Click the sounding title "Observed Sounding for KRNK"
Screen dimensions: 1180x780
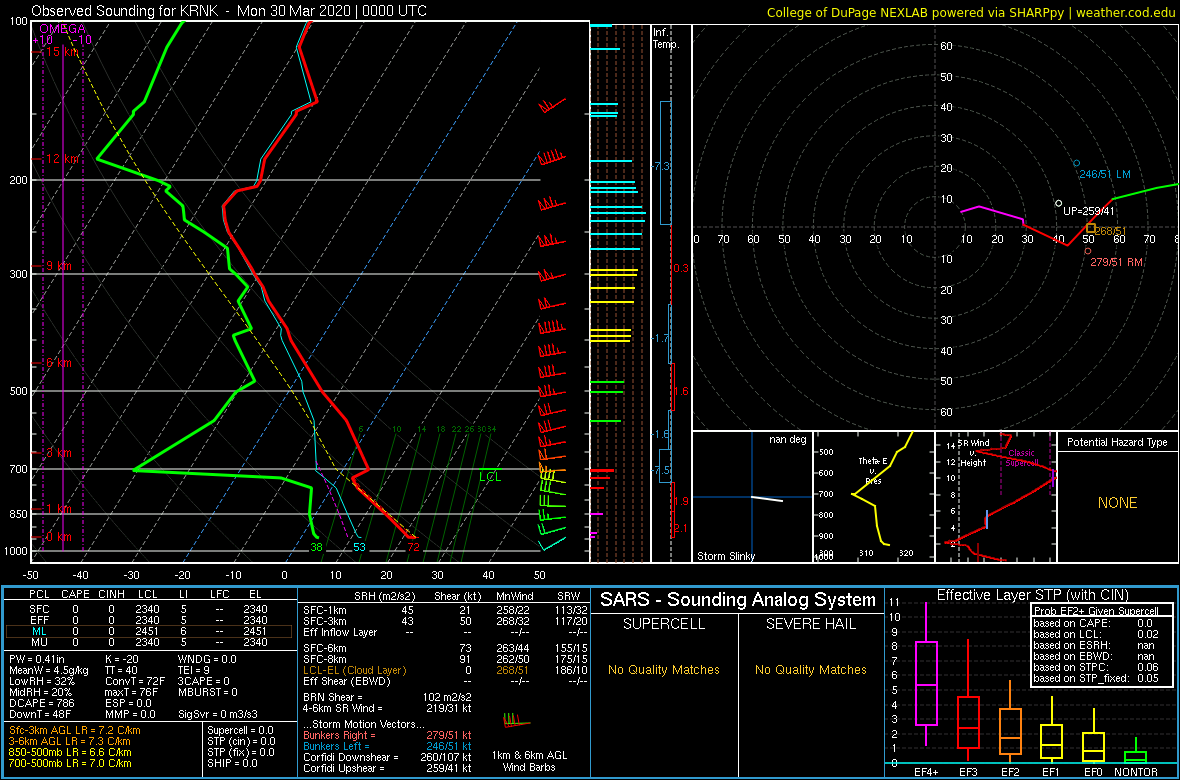[129, 11]
